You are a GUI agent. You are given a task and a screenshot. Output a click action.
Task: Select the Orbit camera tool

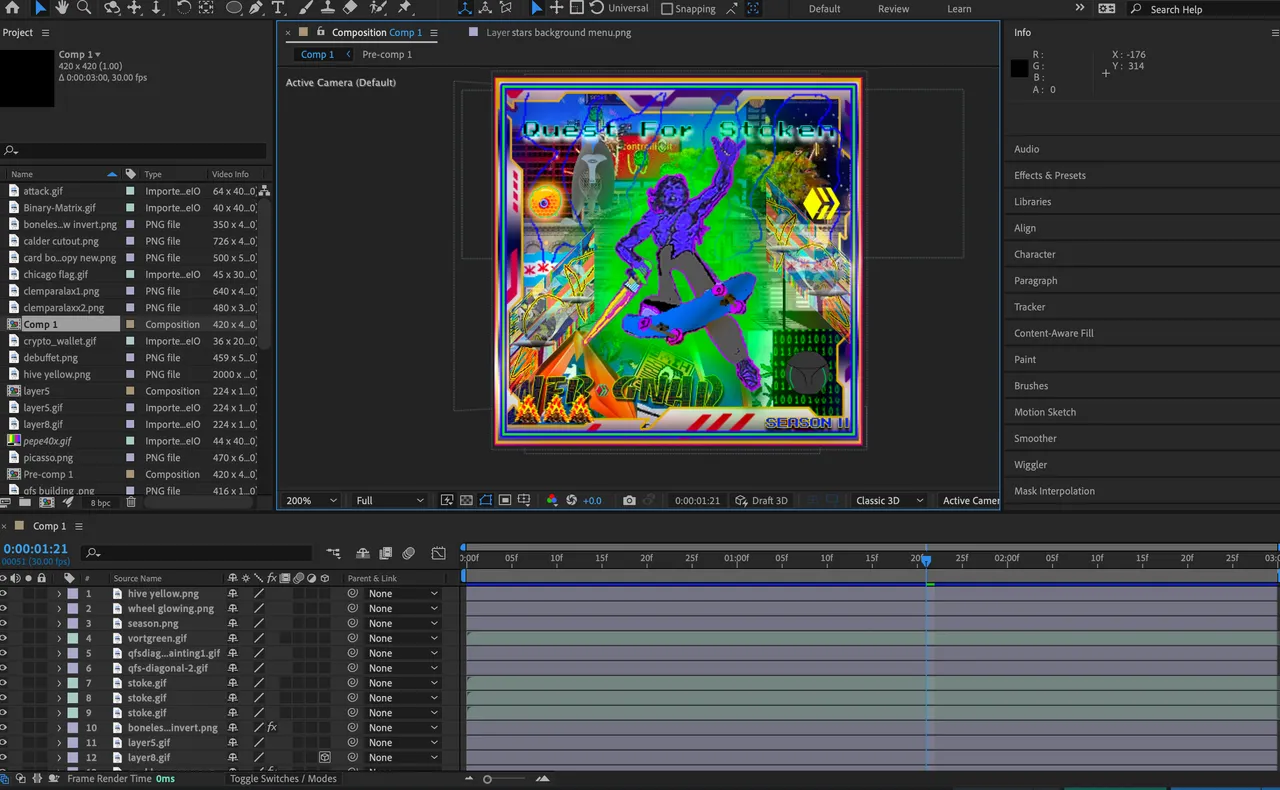tap(112, 8)
